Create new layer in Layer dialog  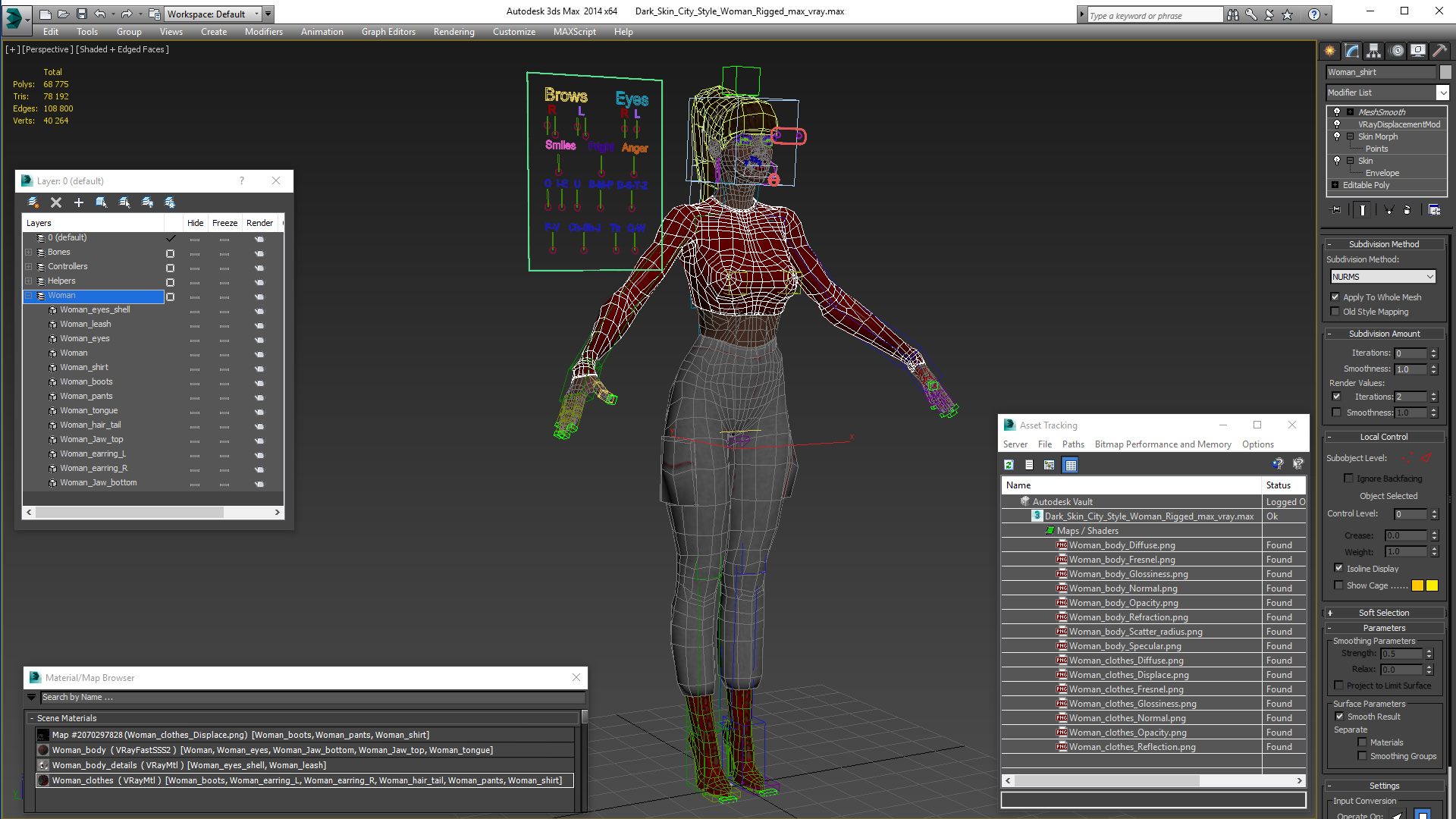(33, 202)
